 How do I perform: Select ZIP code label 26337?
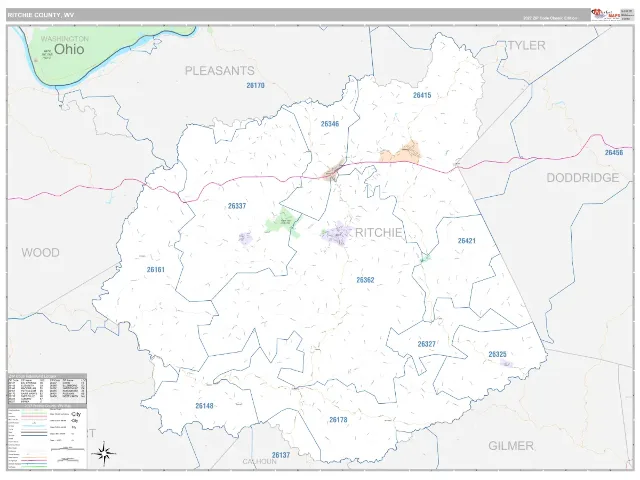pyautogui.click(x=237, y=206)
